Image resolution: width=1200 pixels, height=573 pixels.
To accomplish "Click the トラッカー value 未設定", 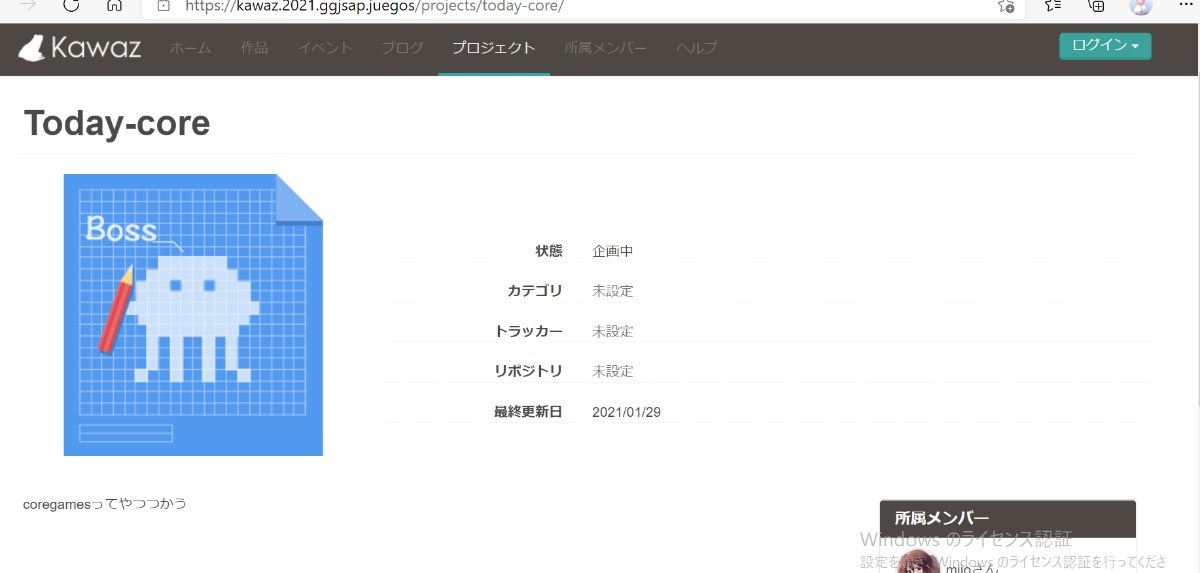I will (x=612, y=331).
